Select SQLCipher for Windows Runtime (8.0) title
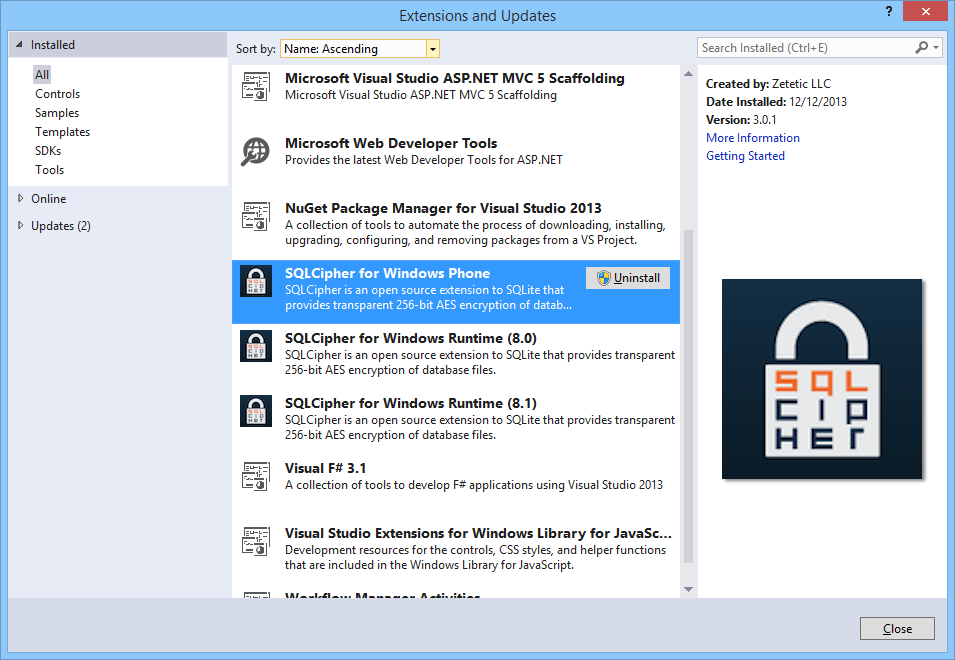 point(411,339)
